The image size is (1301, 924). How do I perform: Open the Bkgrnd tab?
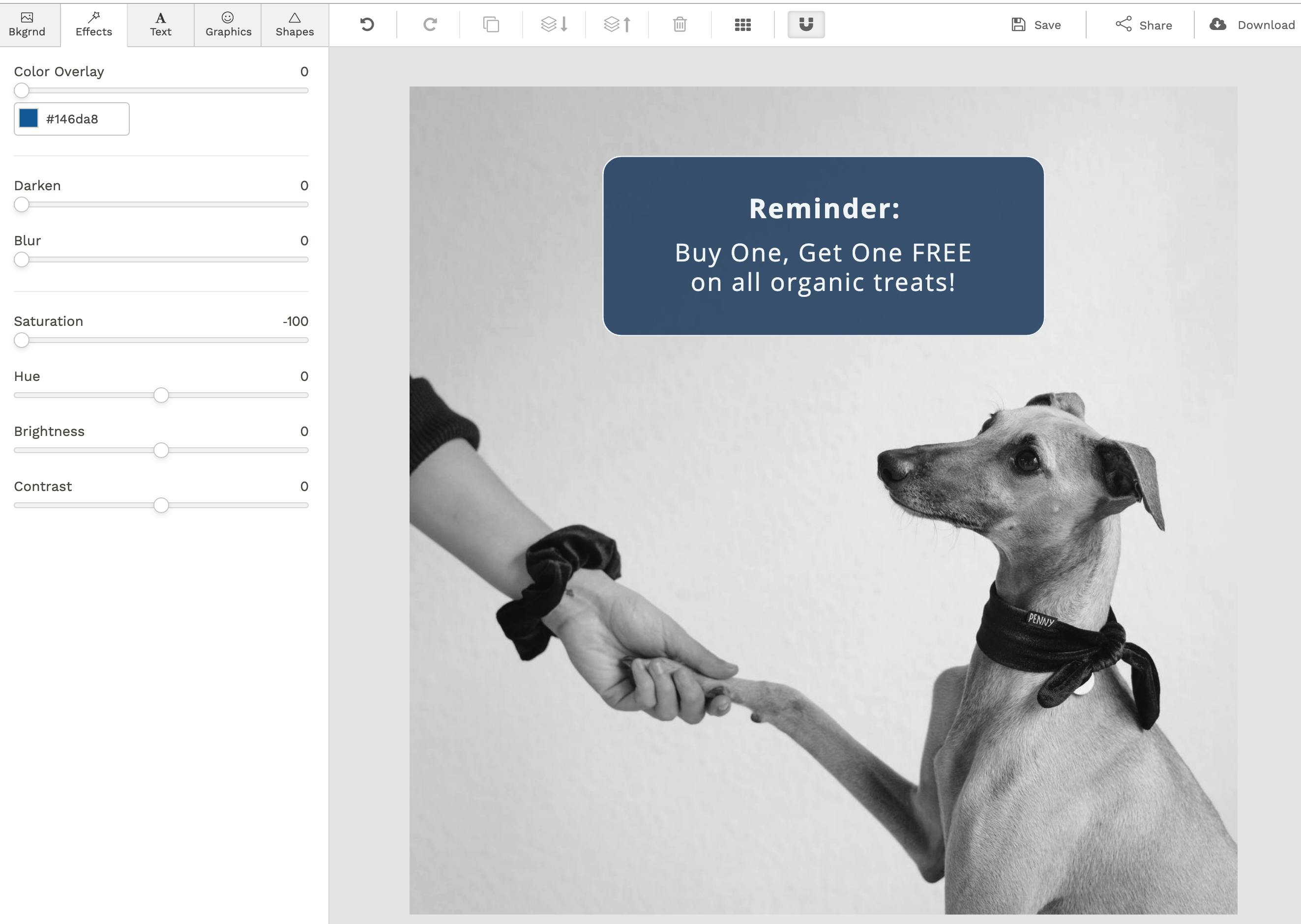click(27, 25)
